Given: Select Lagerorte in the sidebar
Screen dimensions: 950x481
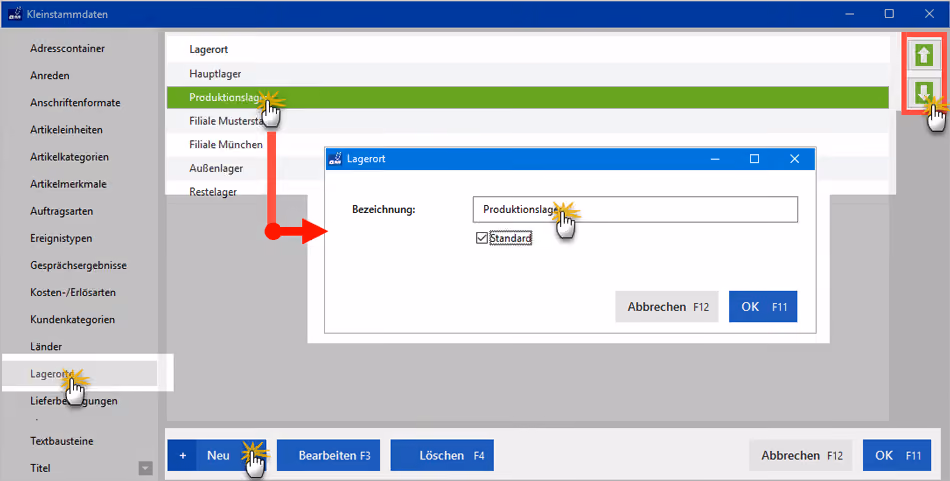Looking at the screenshot, I should [79, 374].
